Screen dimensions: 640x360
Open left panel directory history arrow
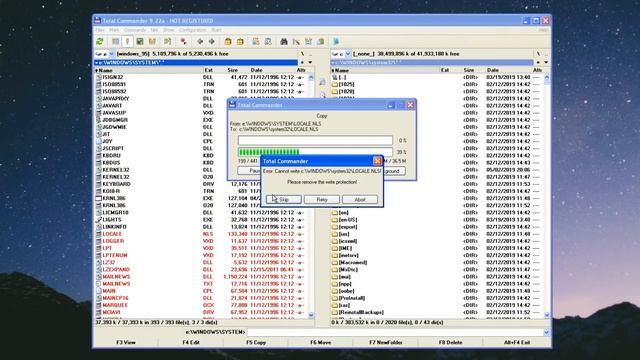[x=310, y=62]
